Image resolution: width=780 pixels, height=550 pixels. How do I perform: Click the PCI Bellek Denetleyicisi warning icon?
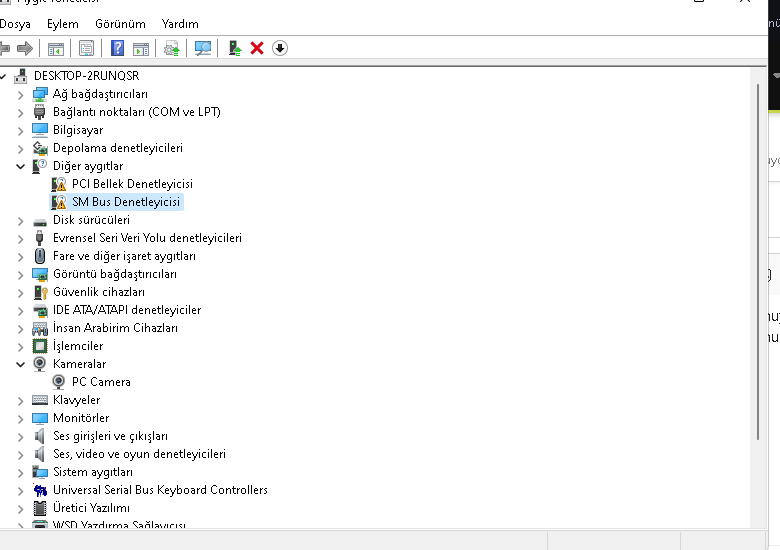point(59,184)
